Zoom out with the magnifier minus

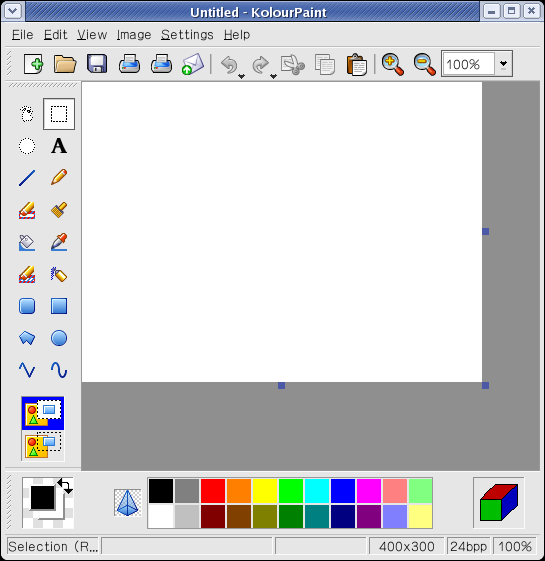click(424, 65)
